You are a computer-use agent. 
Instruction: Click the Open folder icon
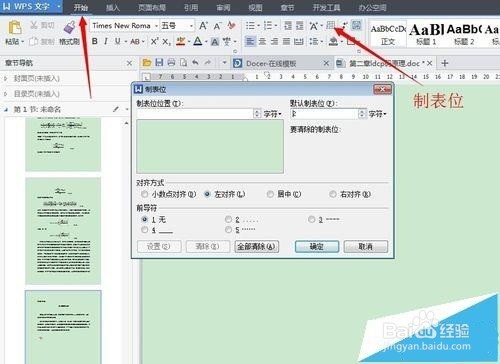(x=147, y=62)
